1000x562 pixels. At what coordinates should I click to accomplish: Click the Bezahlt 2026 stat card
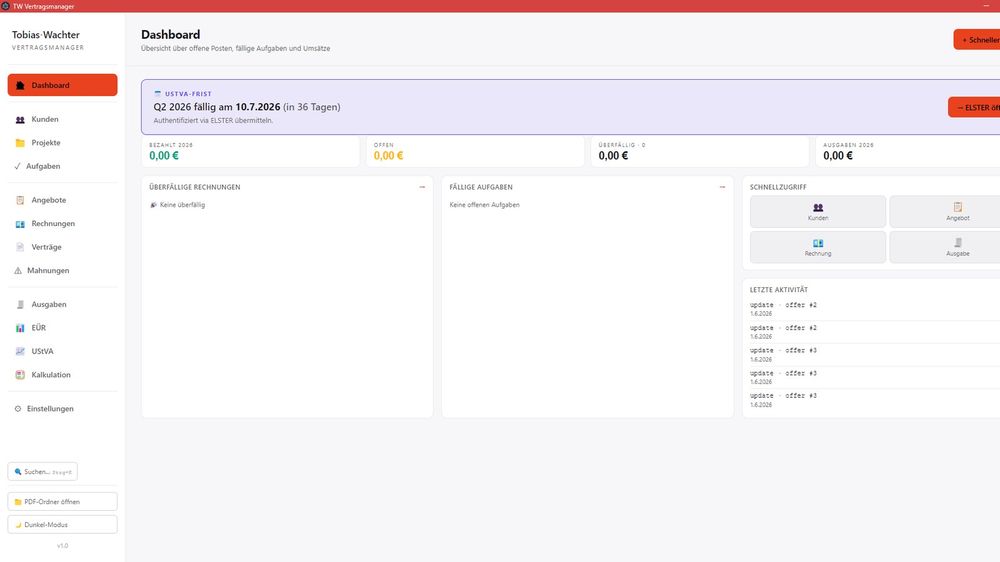point(251,152)
